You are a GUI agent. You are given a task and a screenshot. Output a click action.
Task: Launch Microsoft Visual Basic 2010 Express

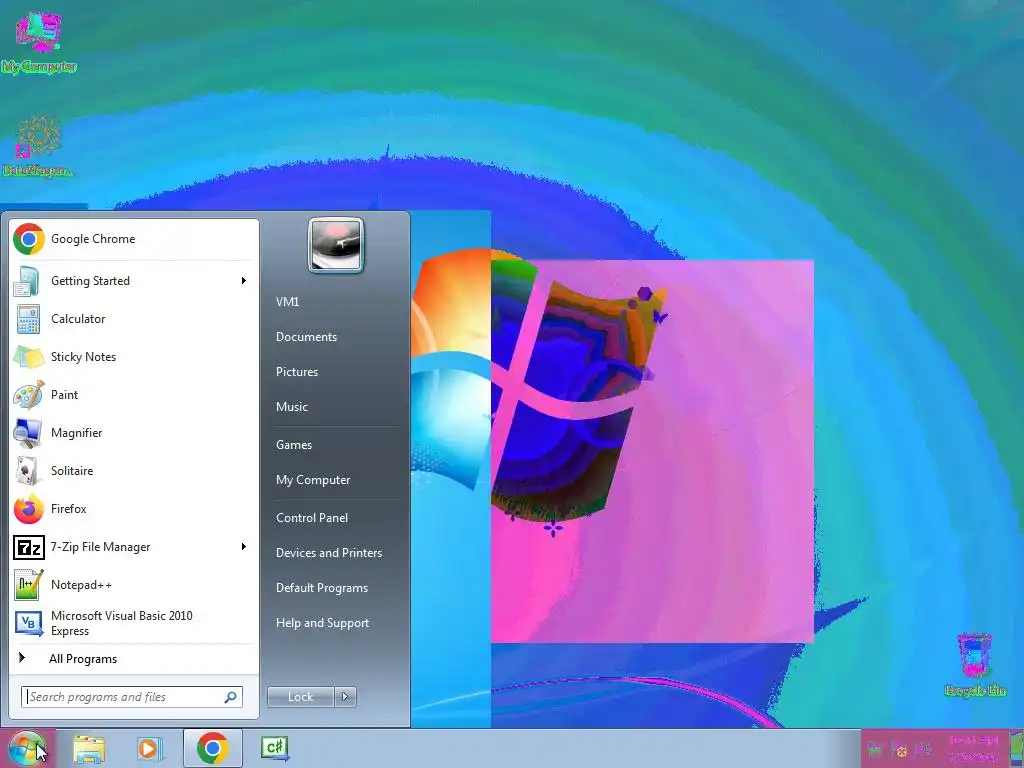click(134, 623)
